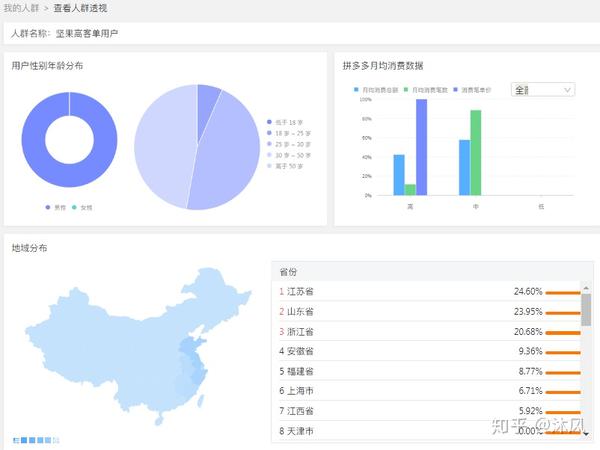Click the blue 月均消费总额 legend square
This screenshot has height=450, width=600.
pos(356,90)
